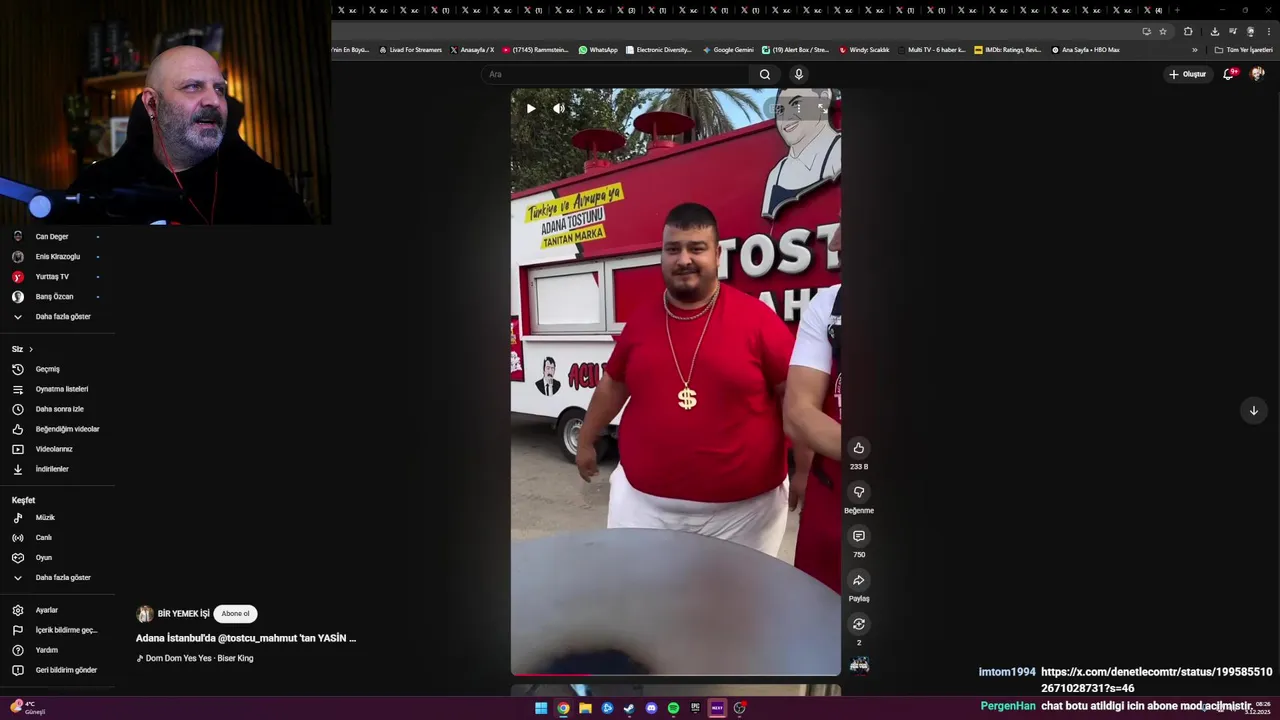Open Oyun gaming section

43,558
